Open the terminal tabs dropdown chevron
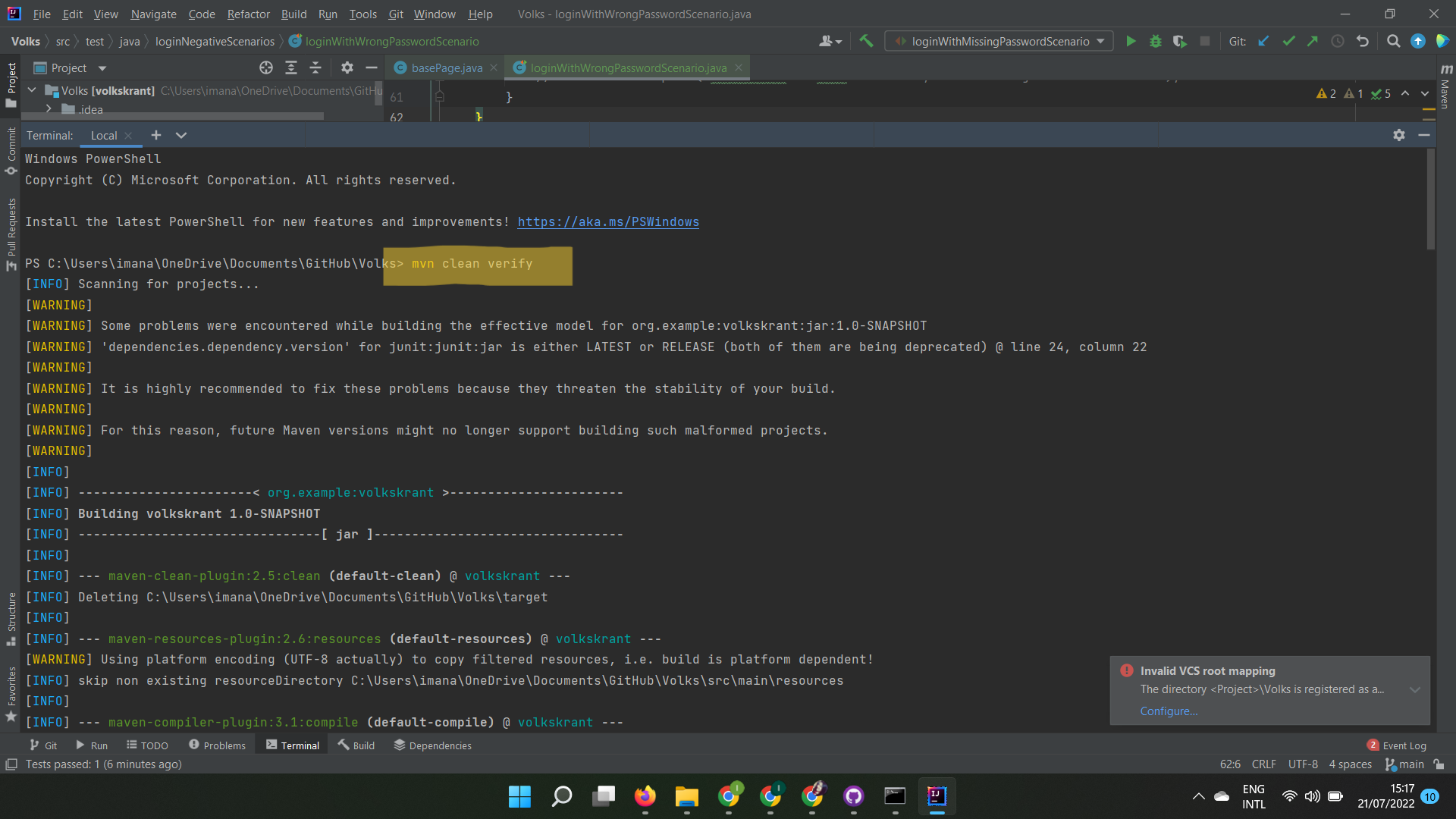 pos(181,135)
